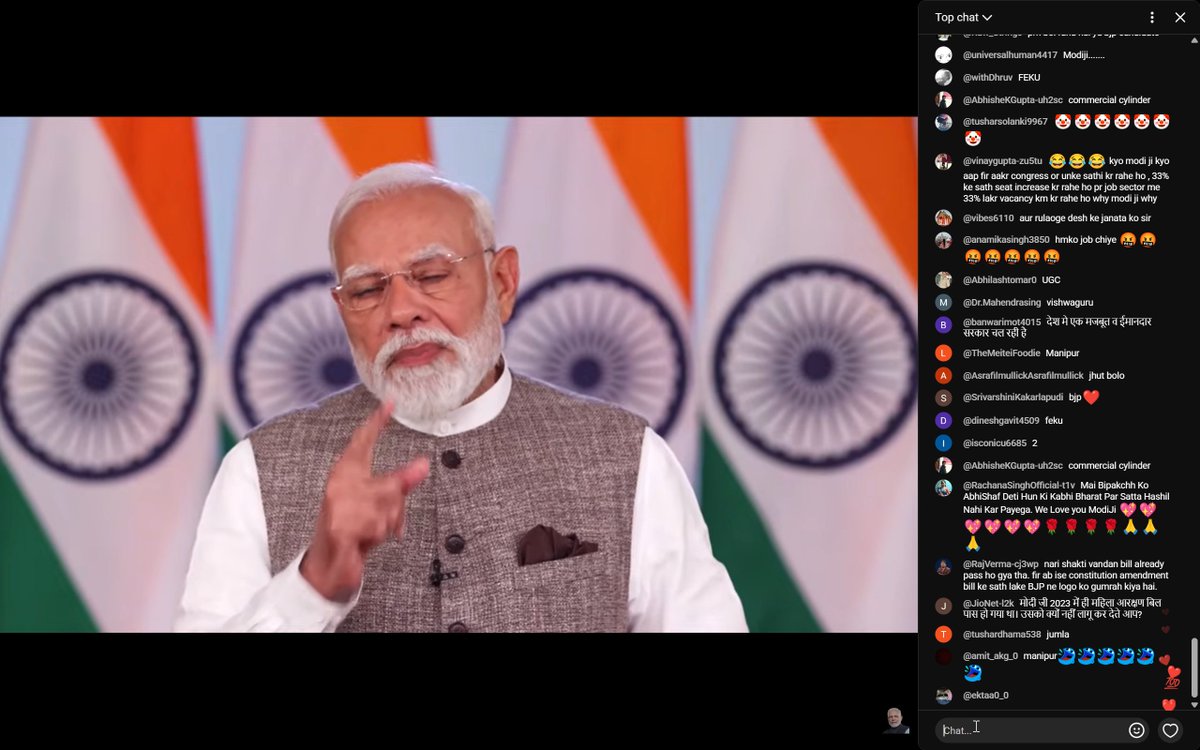Select the 'vishwaguru' chat message
This screenshot has height=750, width=1200.
tap(1071, 302)
